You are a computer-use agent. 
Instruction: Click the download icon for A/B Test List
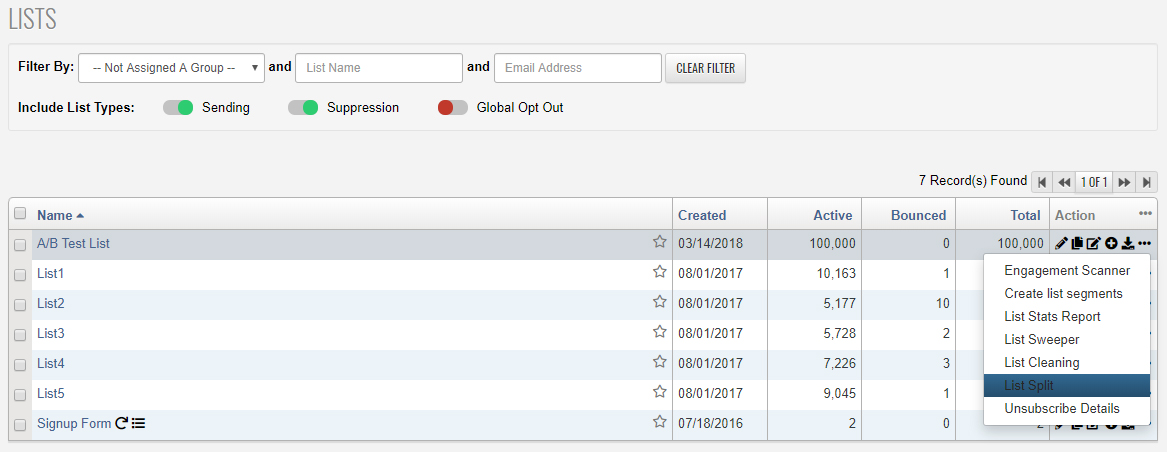pos(1127,243)
